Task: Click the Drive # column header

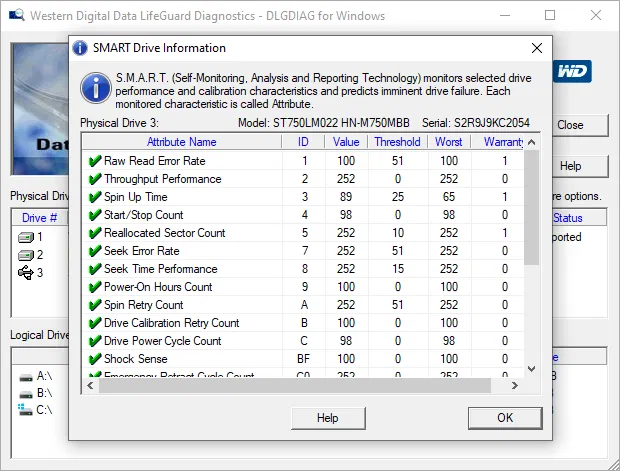Action: (40, 218)
